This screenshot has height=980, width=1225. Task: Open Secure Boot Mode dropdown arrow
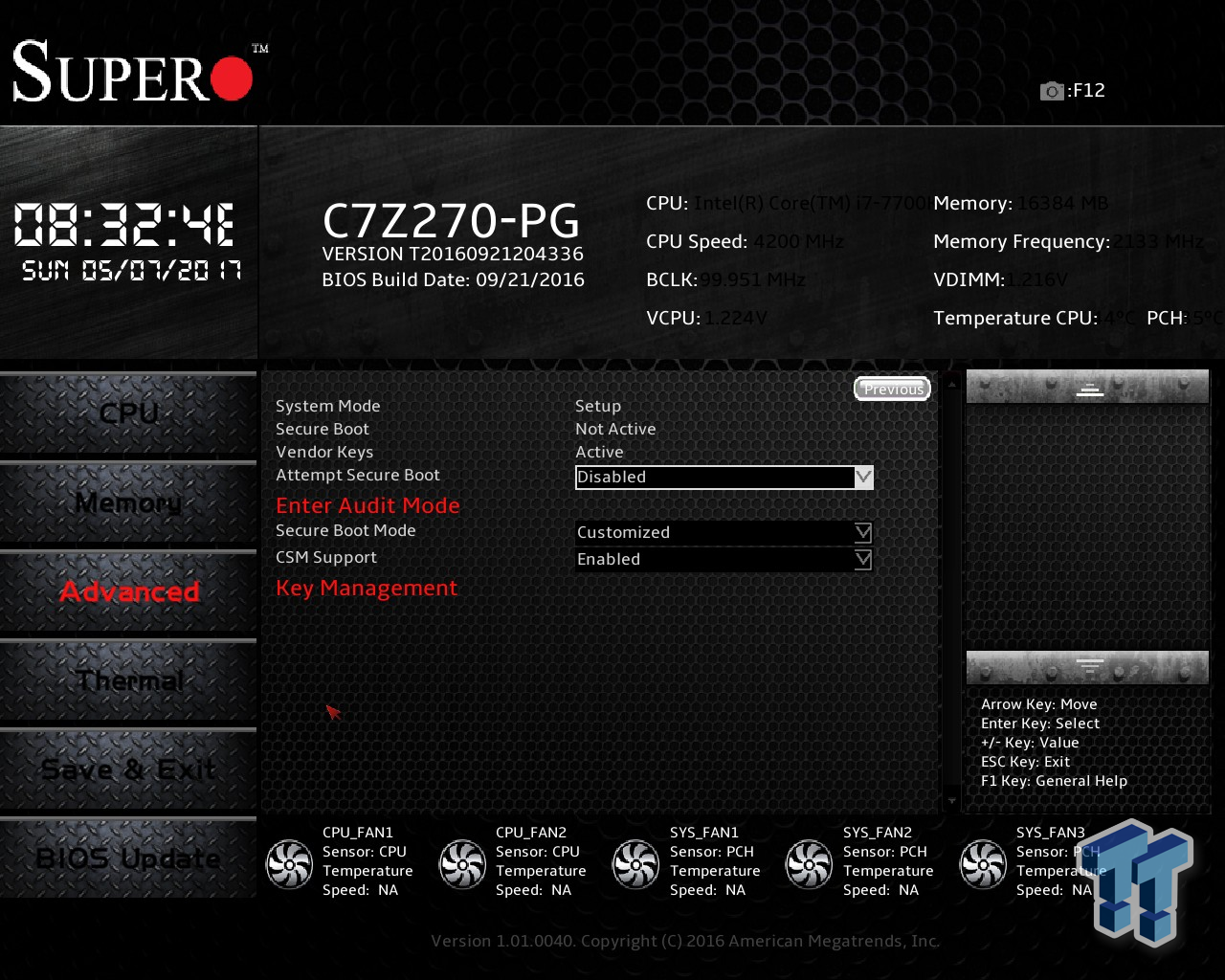click(x=863, y=532)
